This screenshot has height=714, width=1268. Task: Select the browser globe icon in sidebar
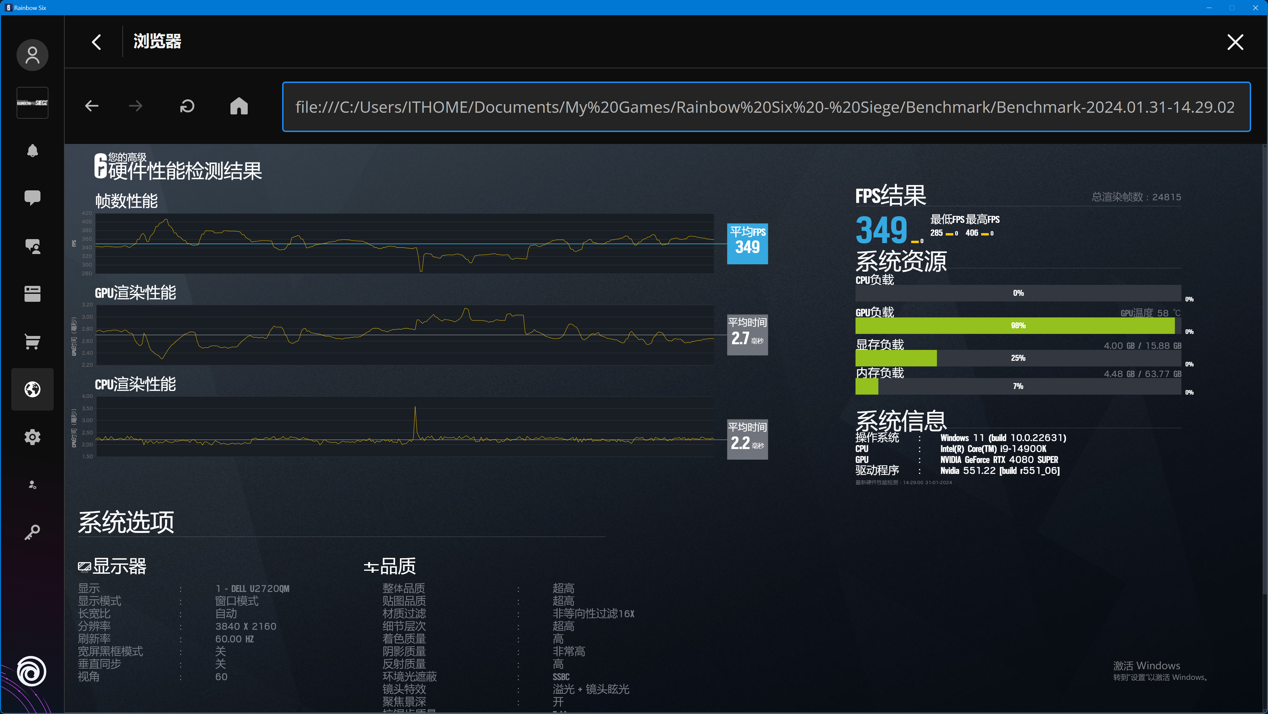[32, 389]
